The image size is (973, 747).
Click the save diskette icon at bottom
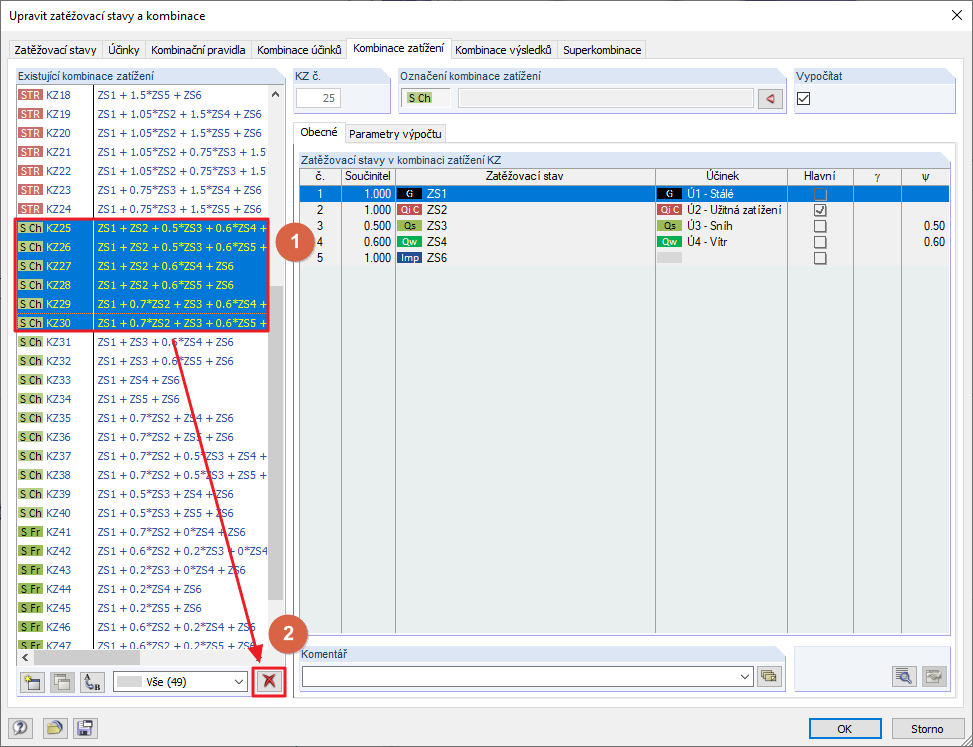click(85, 728)
